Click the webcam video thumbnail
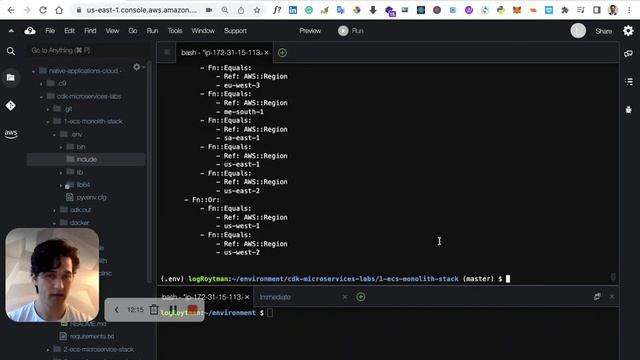 52,275
